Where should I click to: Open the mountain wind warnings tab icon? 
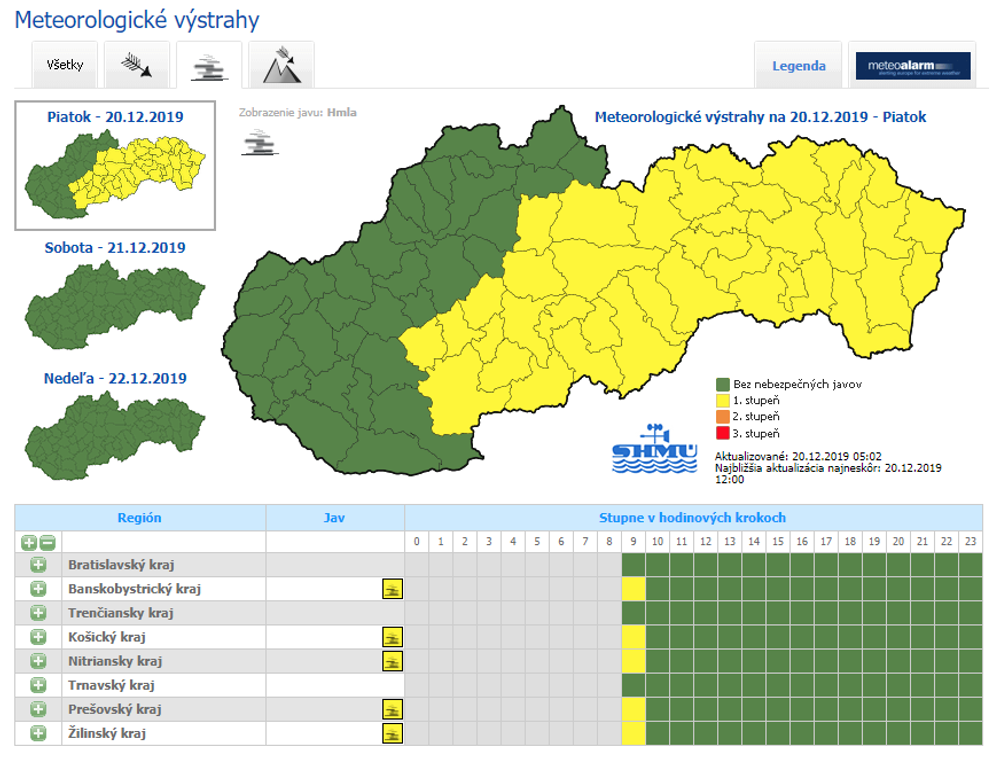281,66
